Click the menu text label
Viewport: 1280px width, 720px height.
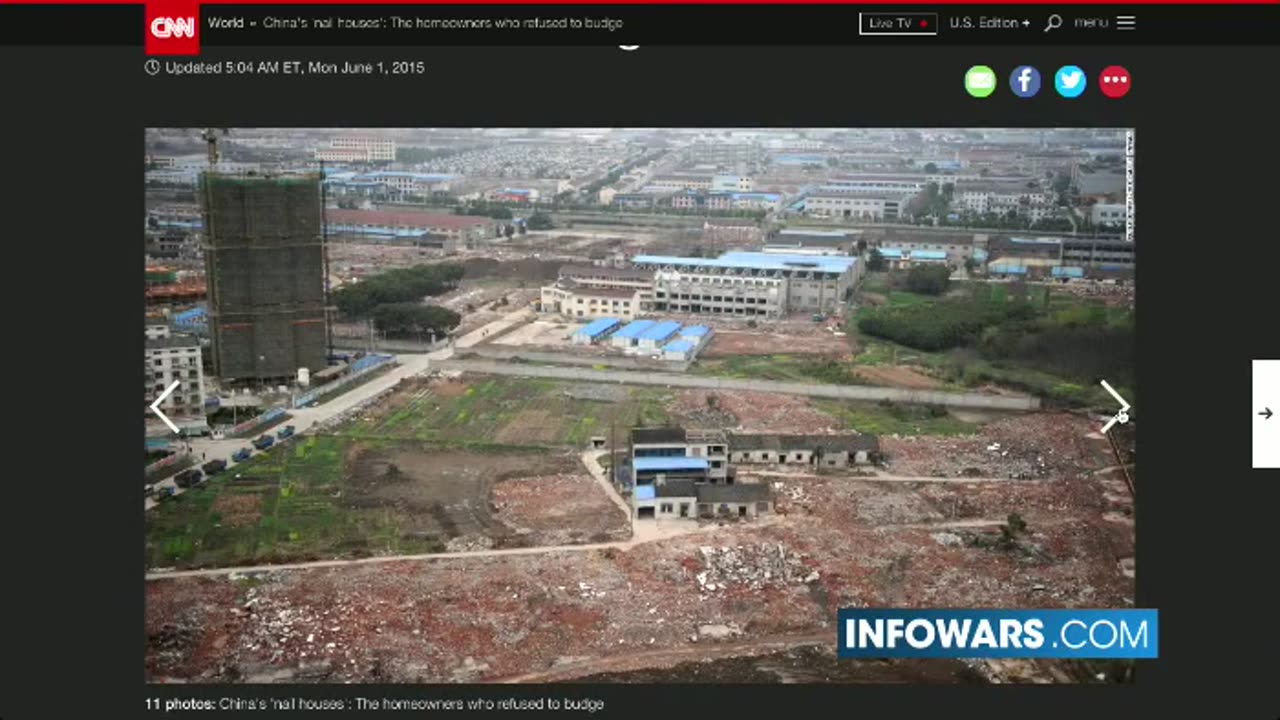click(1091, 23)
